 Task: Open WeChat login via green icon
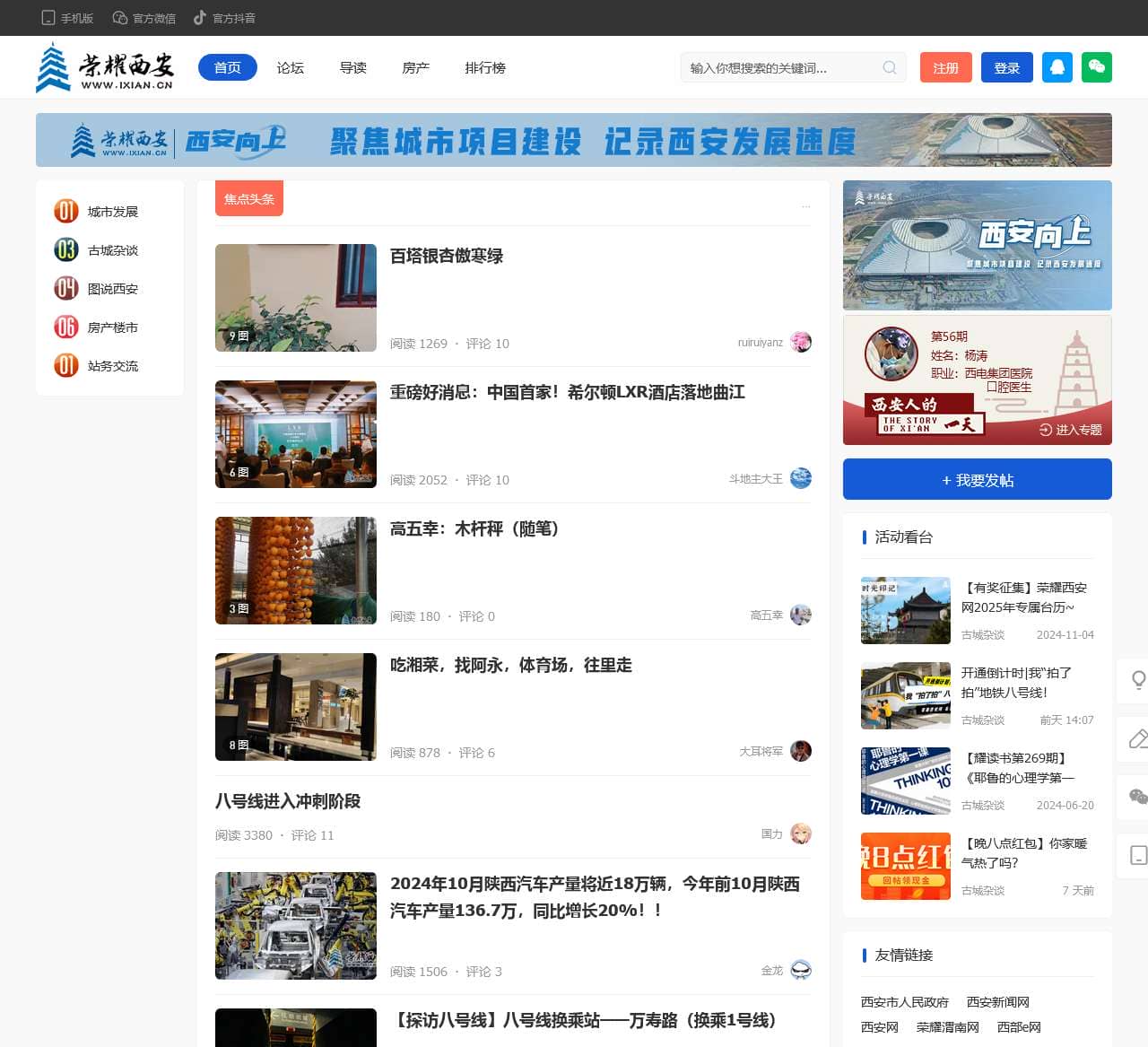(1096, 67)
